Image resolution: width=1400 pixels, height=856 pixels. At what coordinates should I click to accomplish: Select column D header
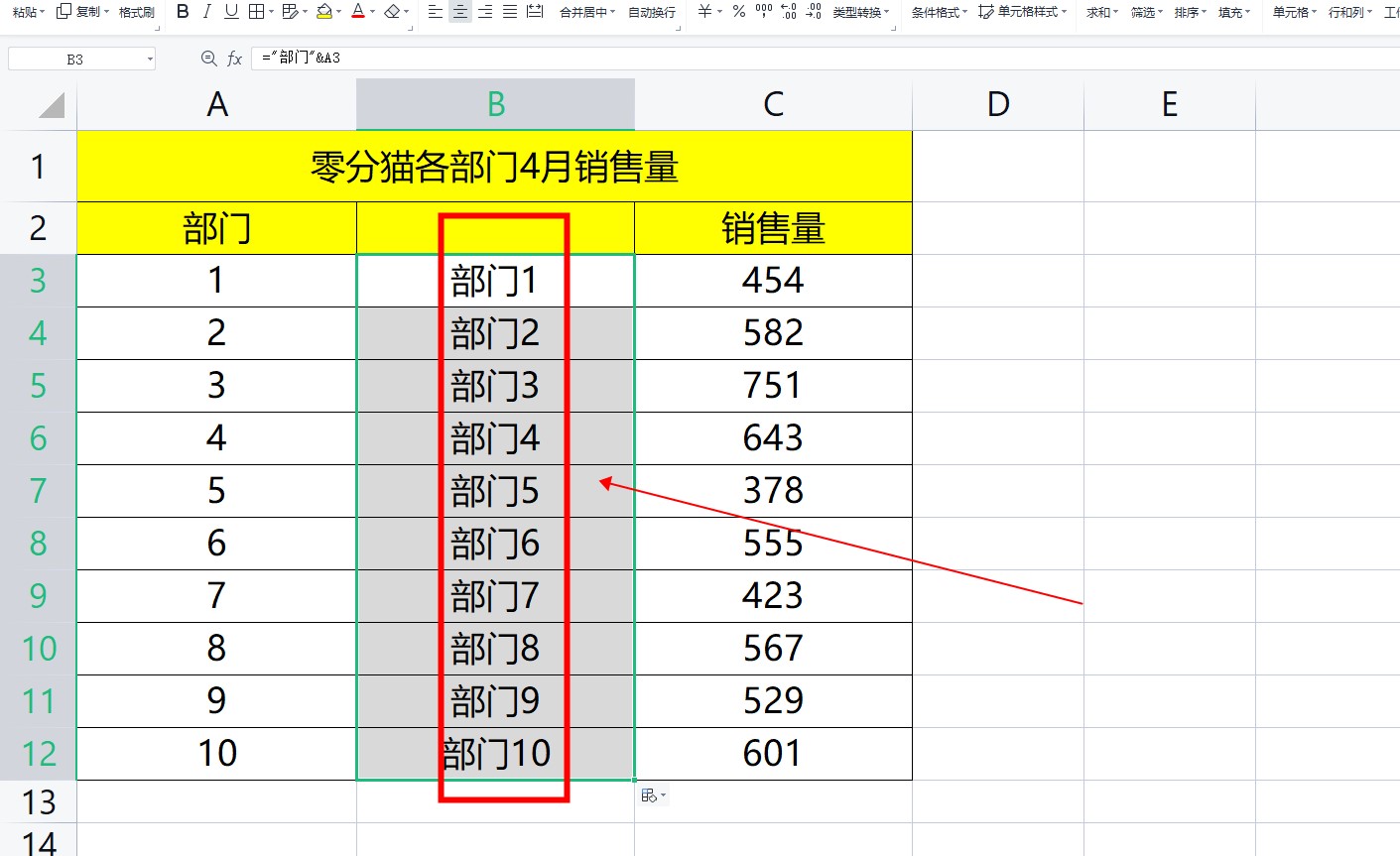(998, 104)
